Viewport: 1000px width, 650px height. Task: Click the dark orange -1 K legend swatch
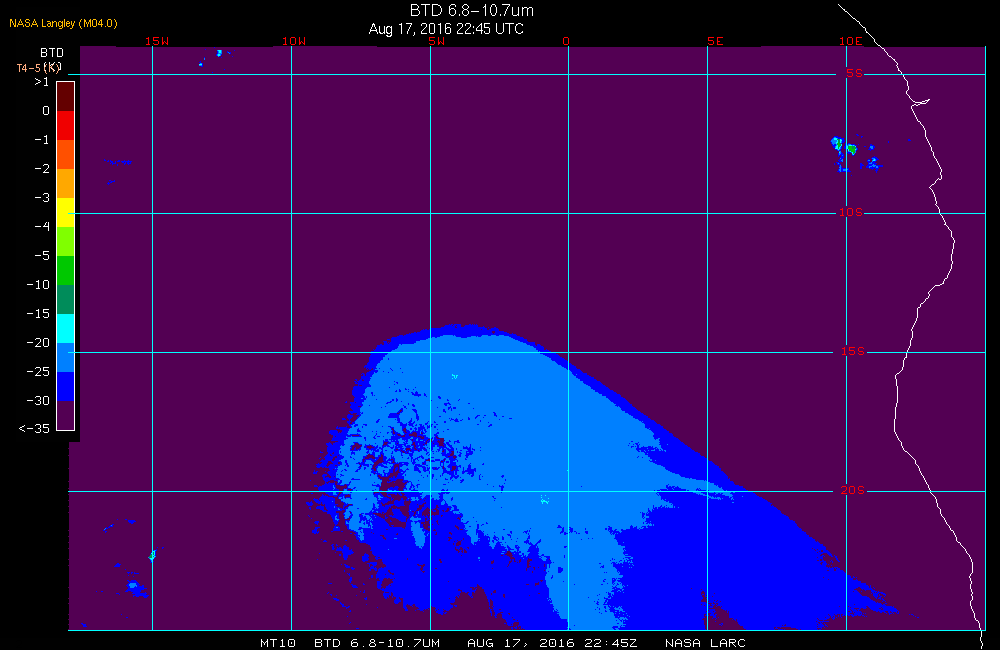click(x=66, y=154)
